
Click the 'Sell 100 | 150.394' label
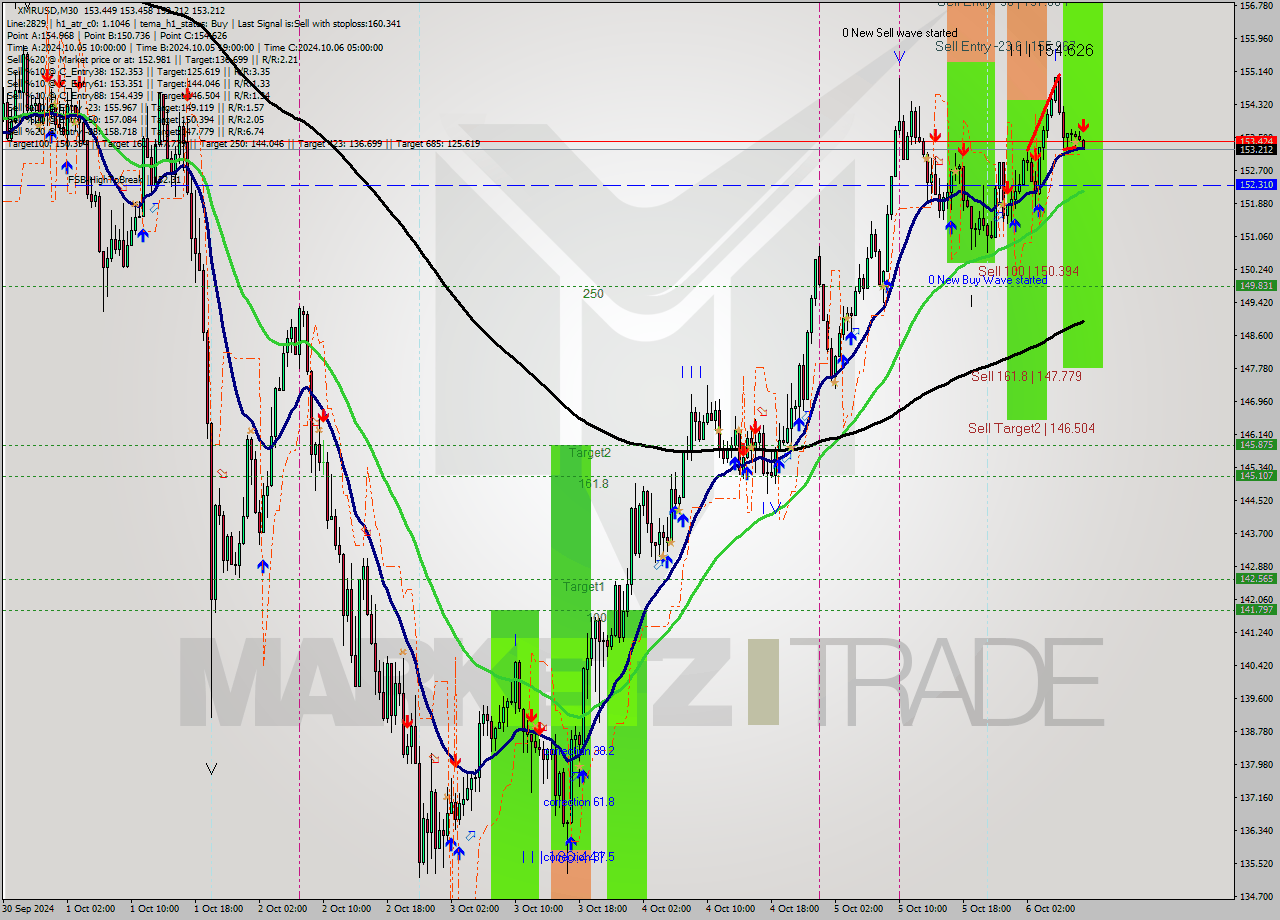click(x=1028, y=271)
